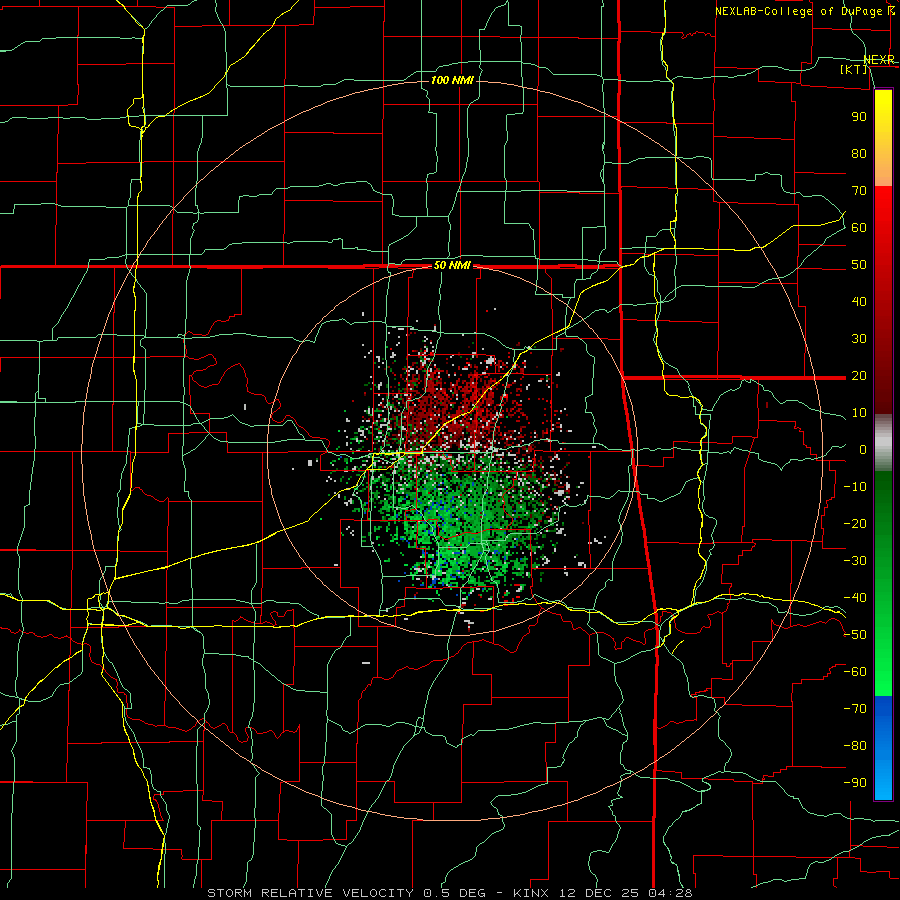Select the 50 NMI range ring label

452,265
